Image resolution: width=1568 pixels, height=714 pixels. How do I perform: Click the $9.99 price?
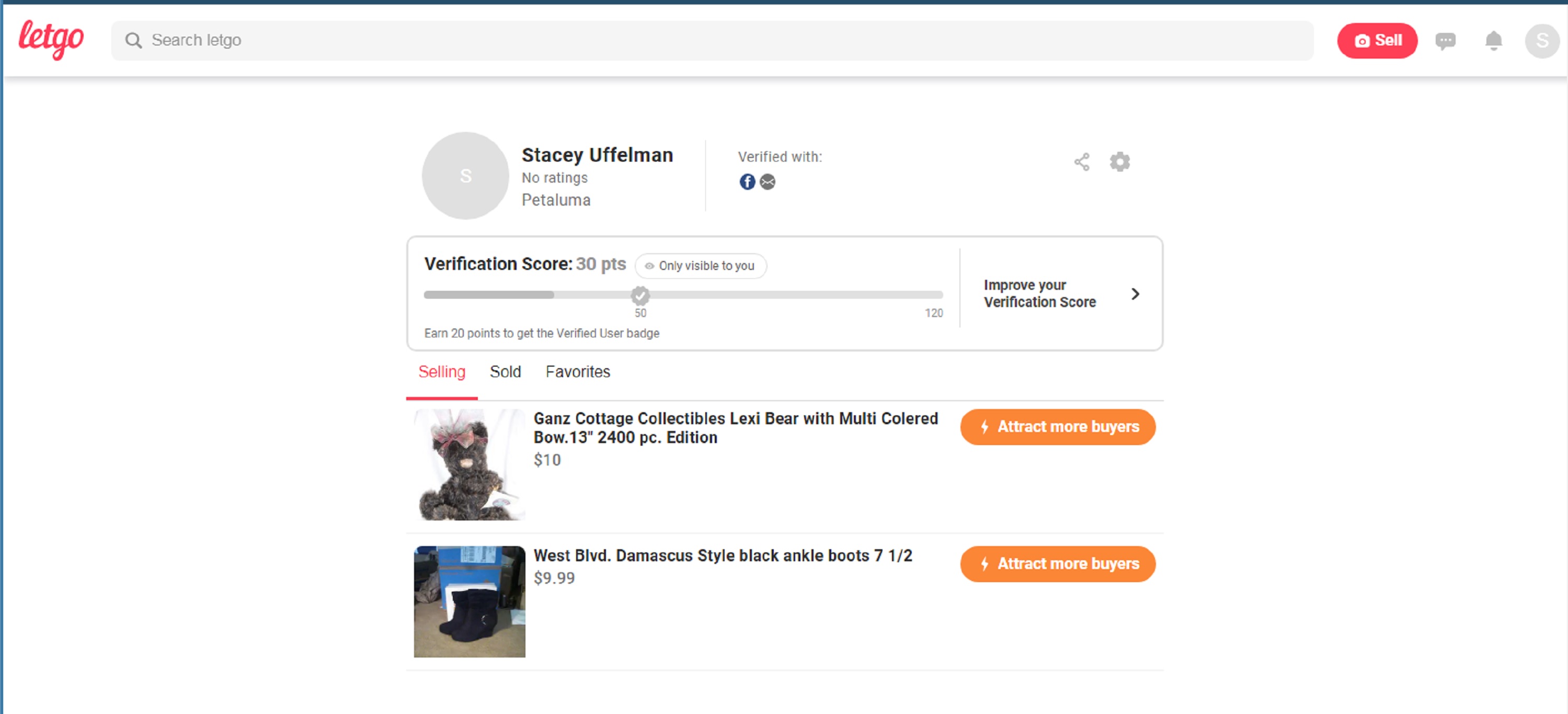[554, 577]
